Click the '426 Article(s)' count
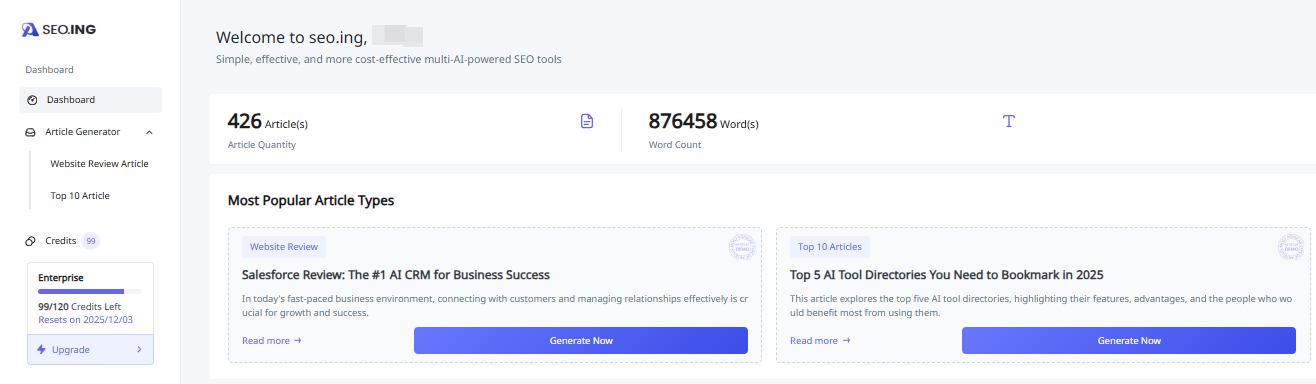 tap(268, 122)
